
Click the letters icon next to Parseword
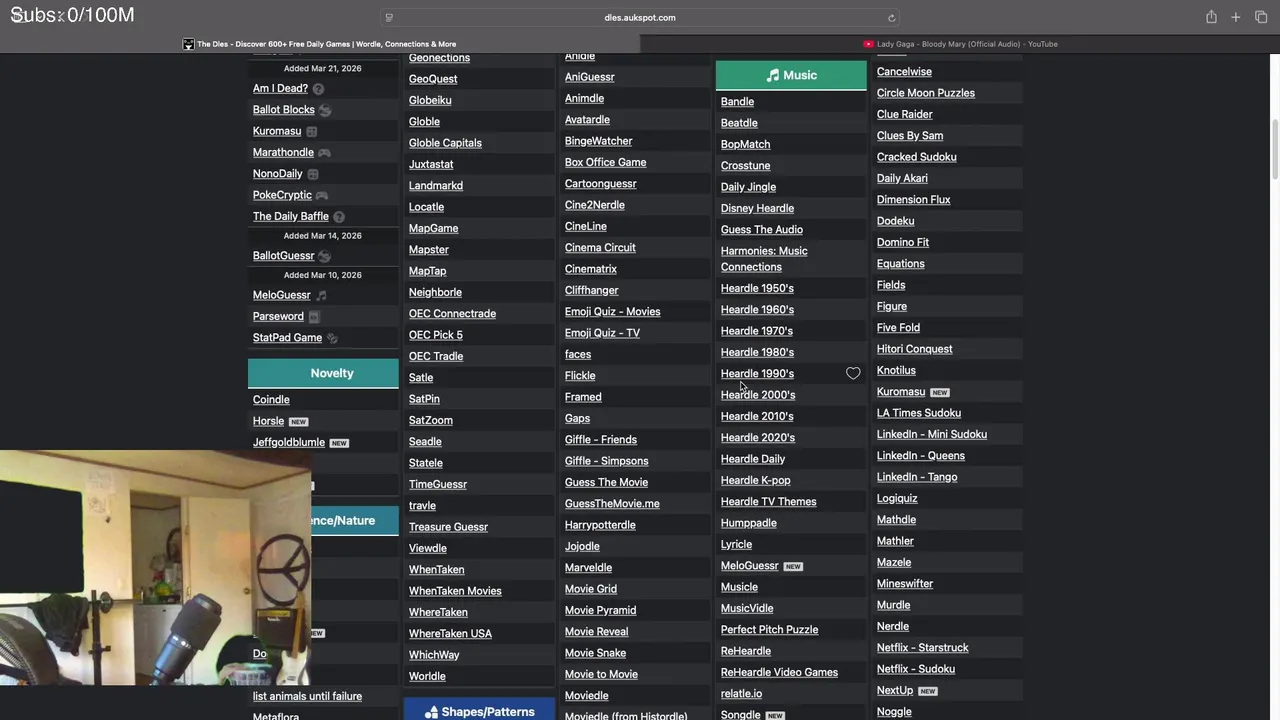314,317
